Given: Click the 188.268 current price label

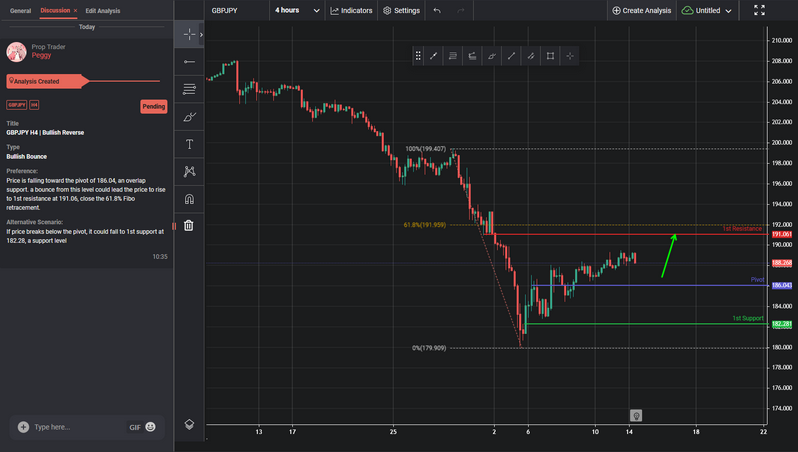Looking at the screenshot, I should click(x=782, y=263).
